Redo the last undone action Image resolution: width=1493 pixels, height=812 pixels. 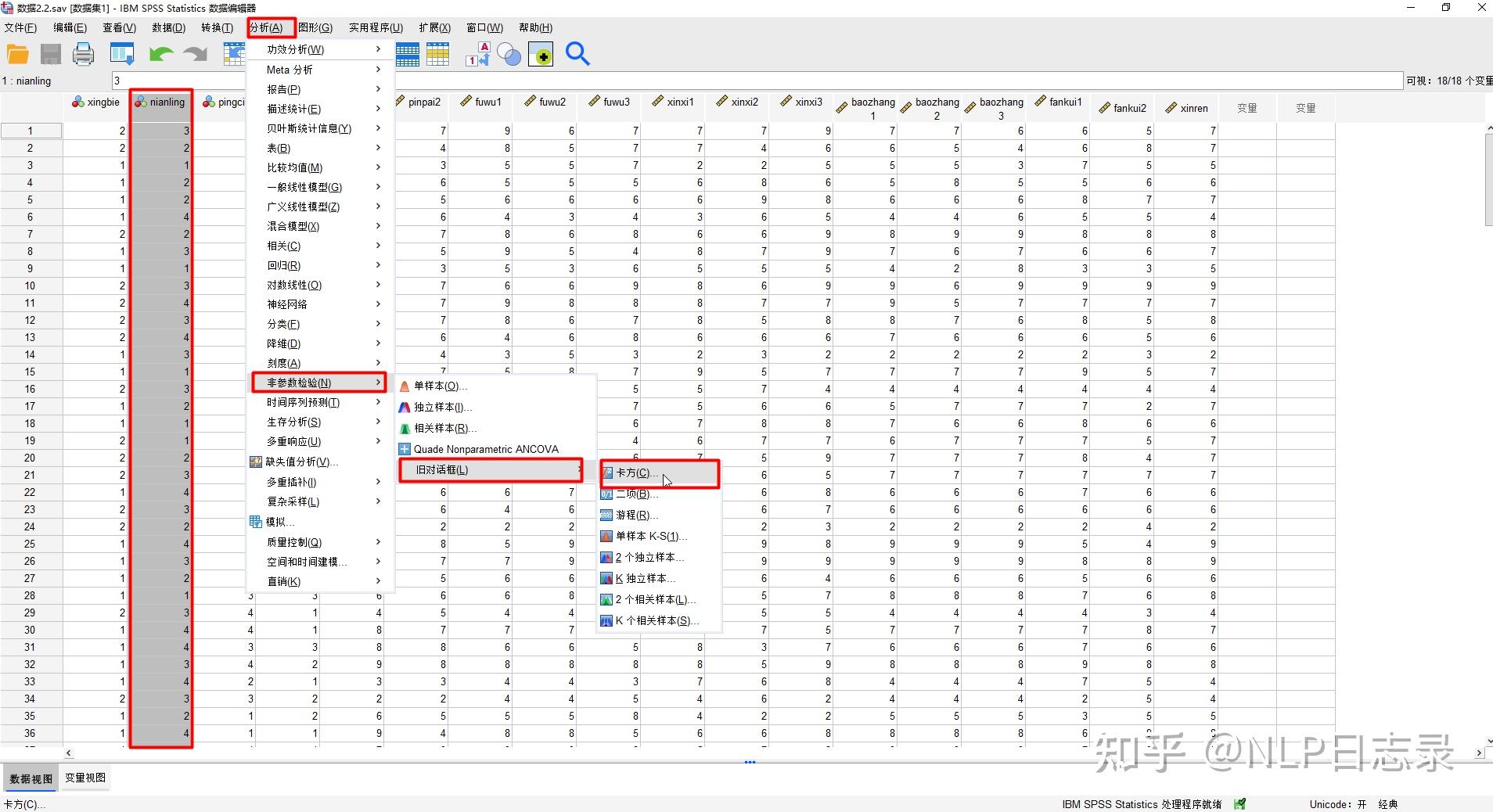(193, 54)
